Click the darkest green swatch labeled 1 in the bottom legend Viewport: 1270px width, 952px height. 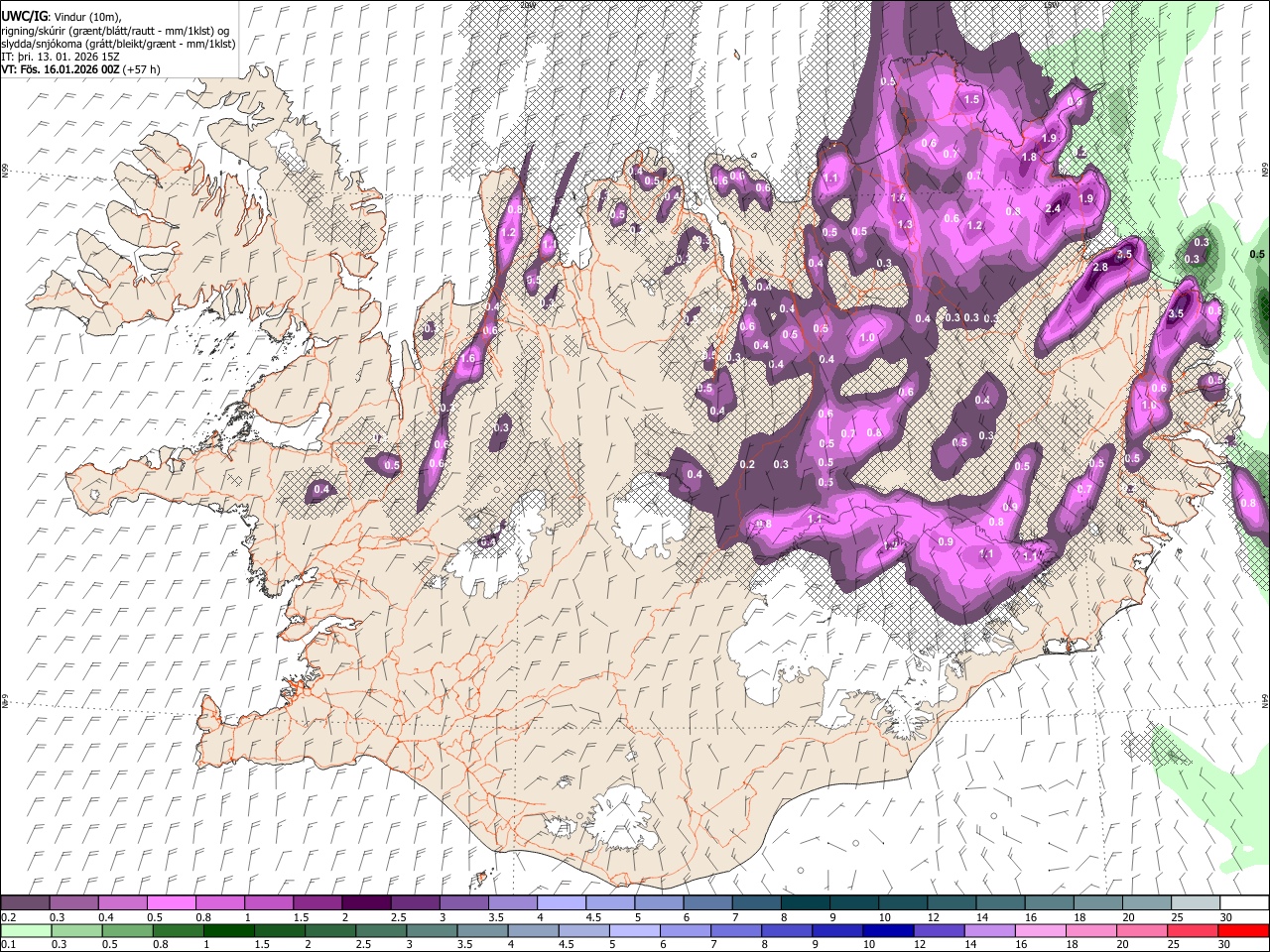coord(228,930)
